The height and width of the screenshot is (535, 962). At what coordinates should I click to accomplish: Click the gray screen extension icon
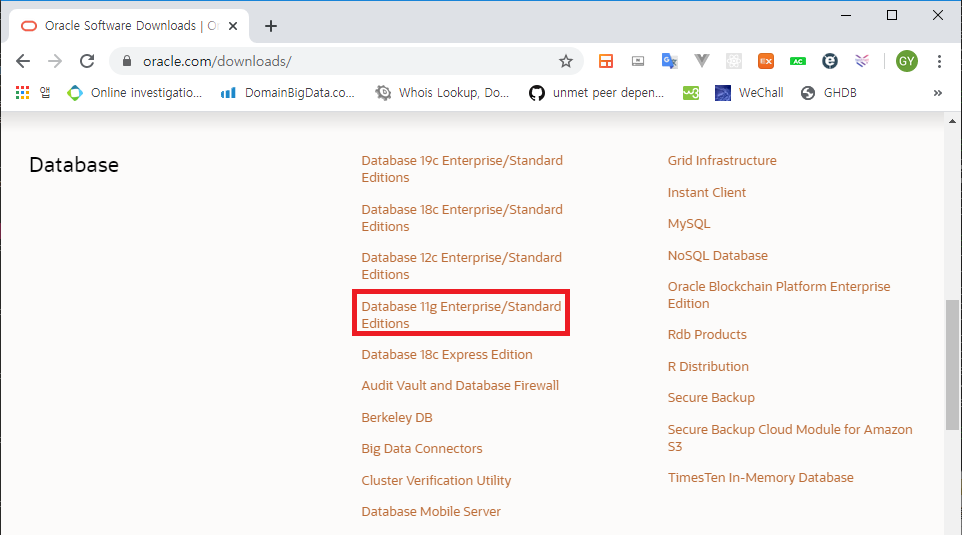(638, 61)
